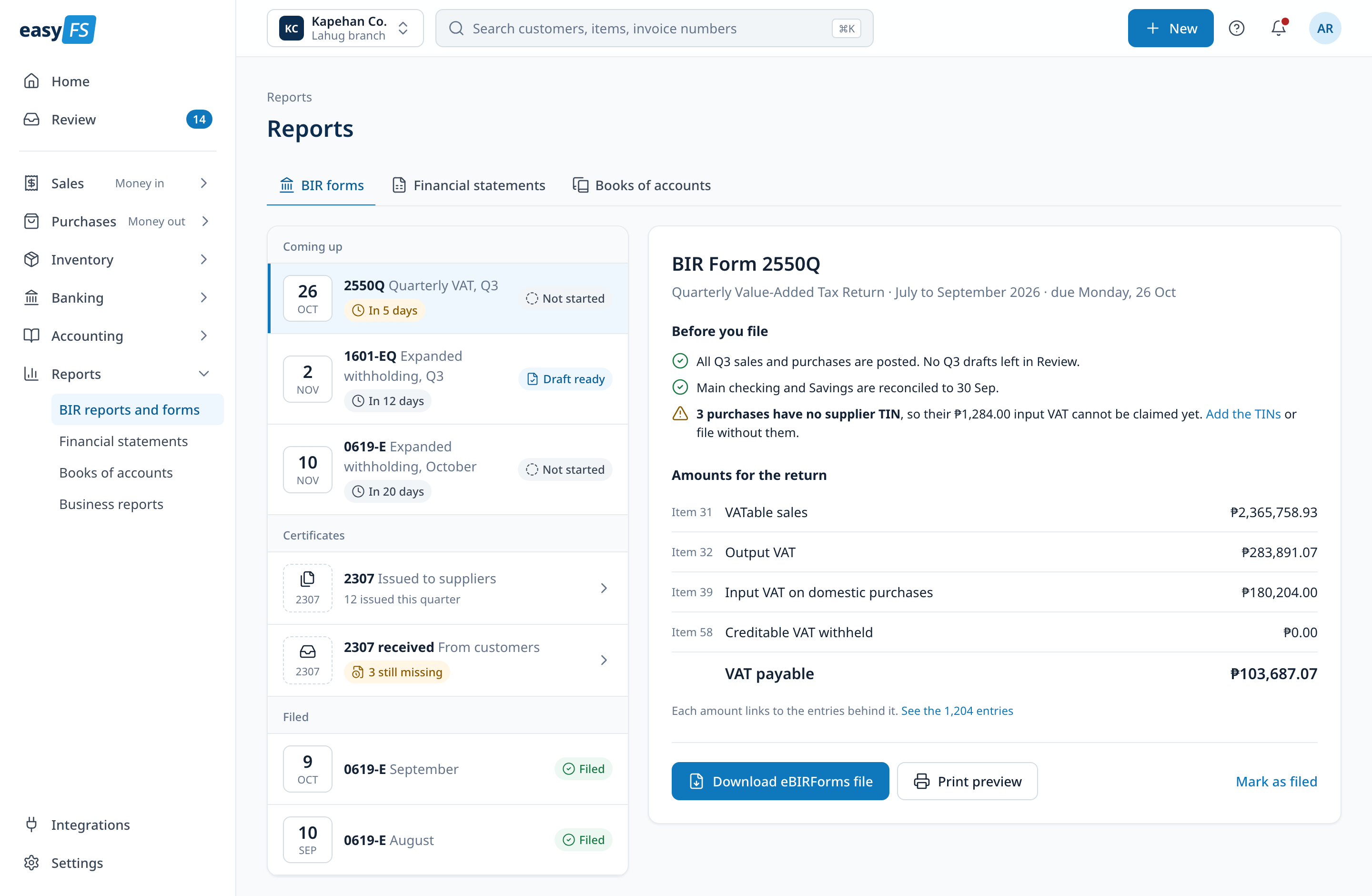Screen dimensions: 1372x896
Task: Focus the search customers input field
Action: [x=654, y=28]
